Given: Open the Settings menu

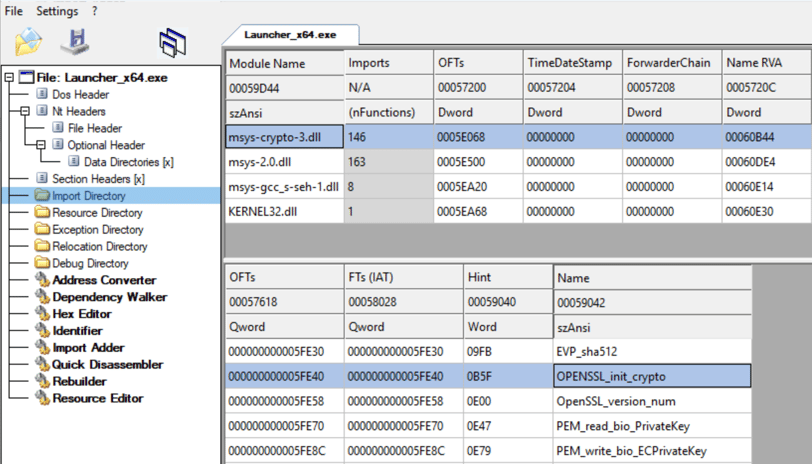Looking at the screenshot, I should tap(57, 11).
